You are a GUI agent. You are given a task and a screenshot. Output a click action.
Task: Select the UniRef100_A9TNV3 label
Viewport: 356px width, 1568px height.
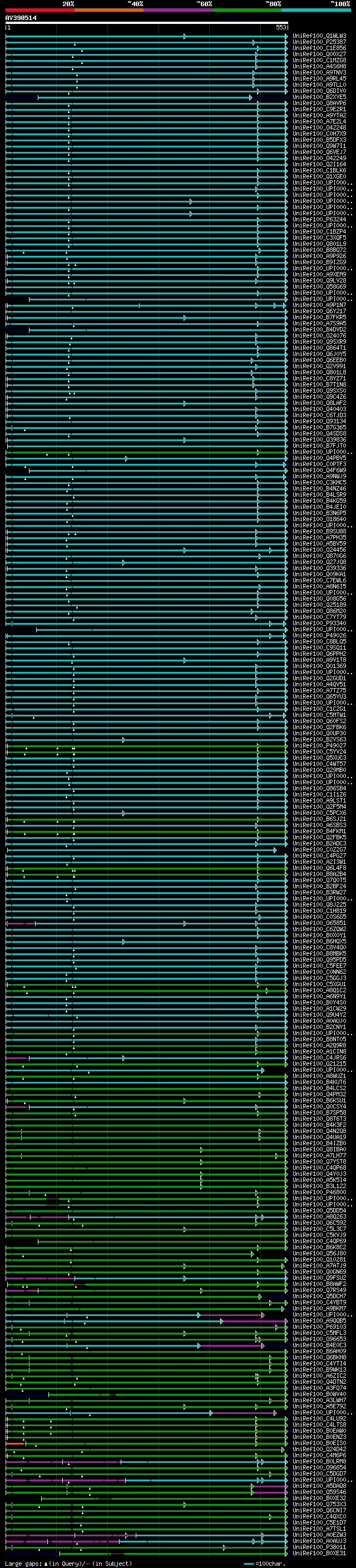(x=319, y=72)
